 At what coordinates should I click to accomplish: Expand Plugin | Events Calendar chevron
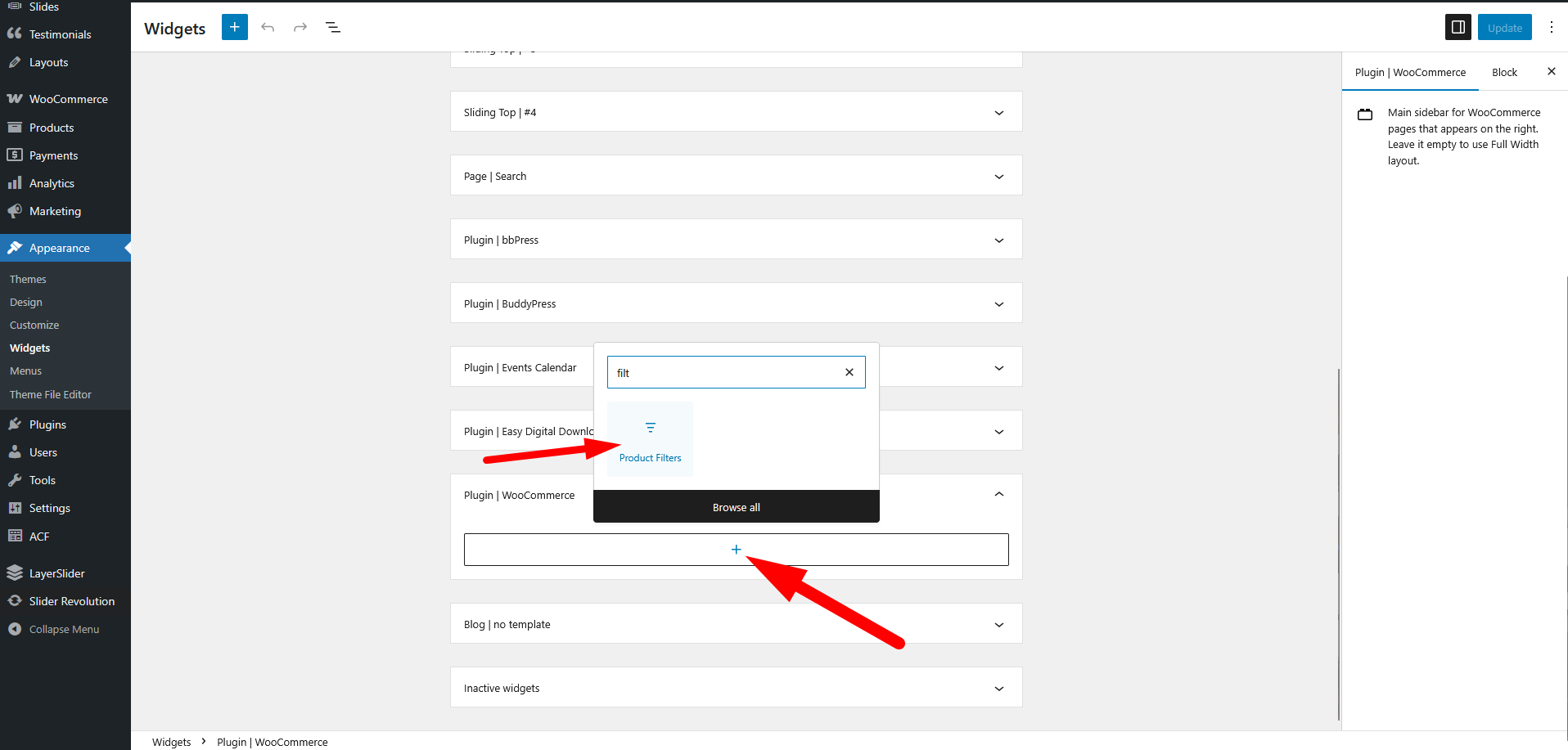point(999,368)
